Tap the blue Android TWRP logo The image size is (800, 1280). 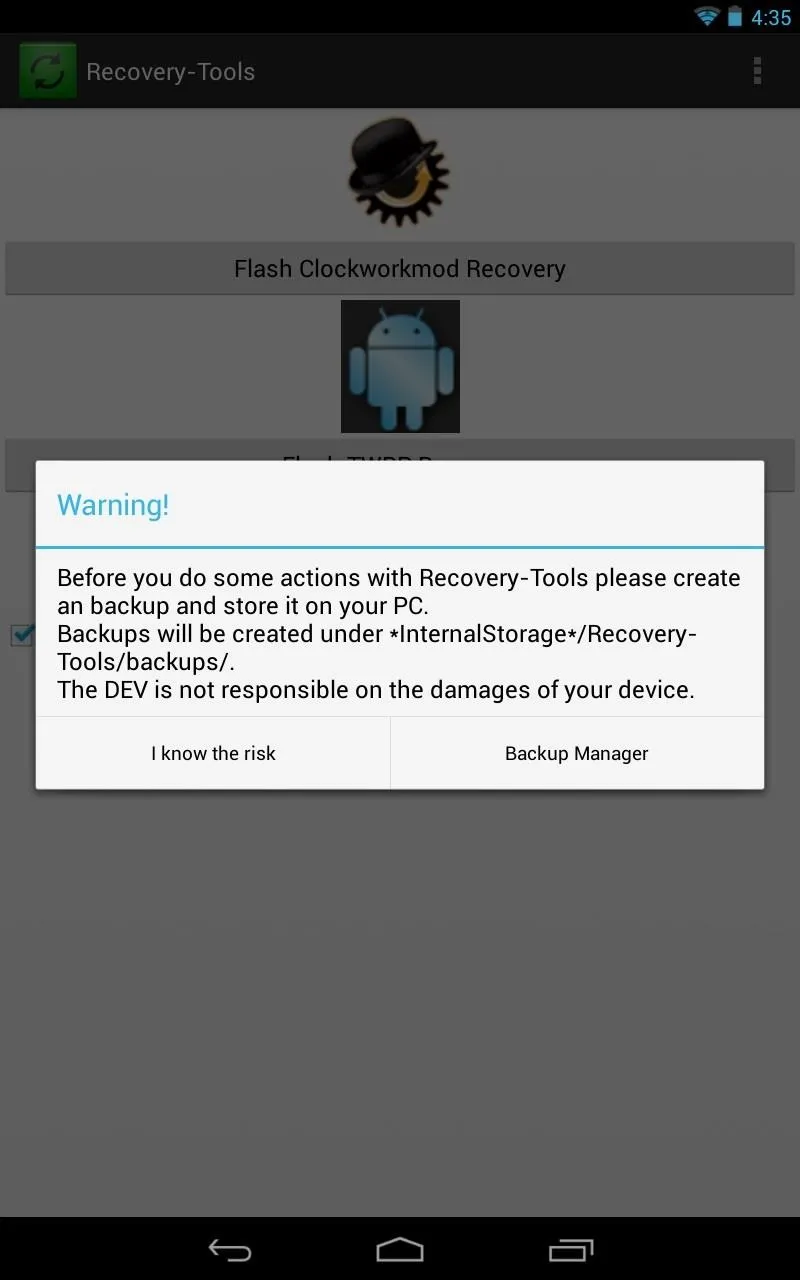click(x=400, y=366)
